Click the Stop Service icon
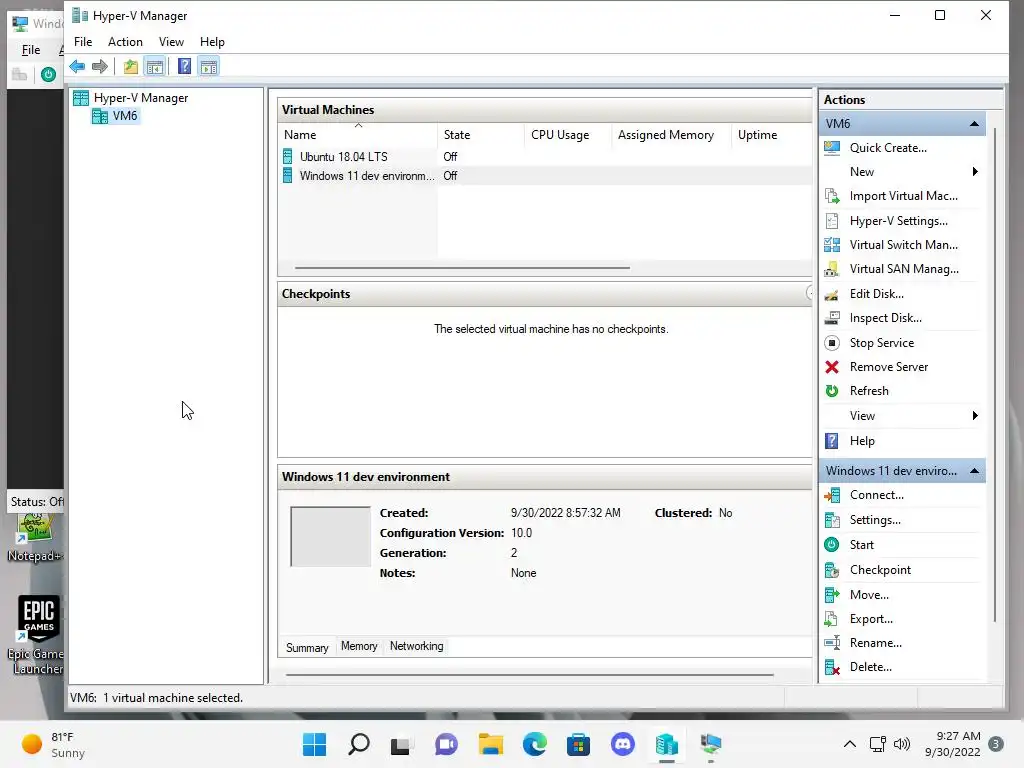1024x768 pixels. click(832, 343)
